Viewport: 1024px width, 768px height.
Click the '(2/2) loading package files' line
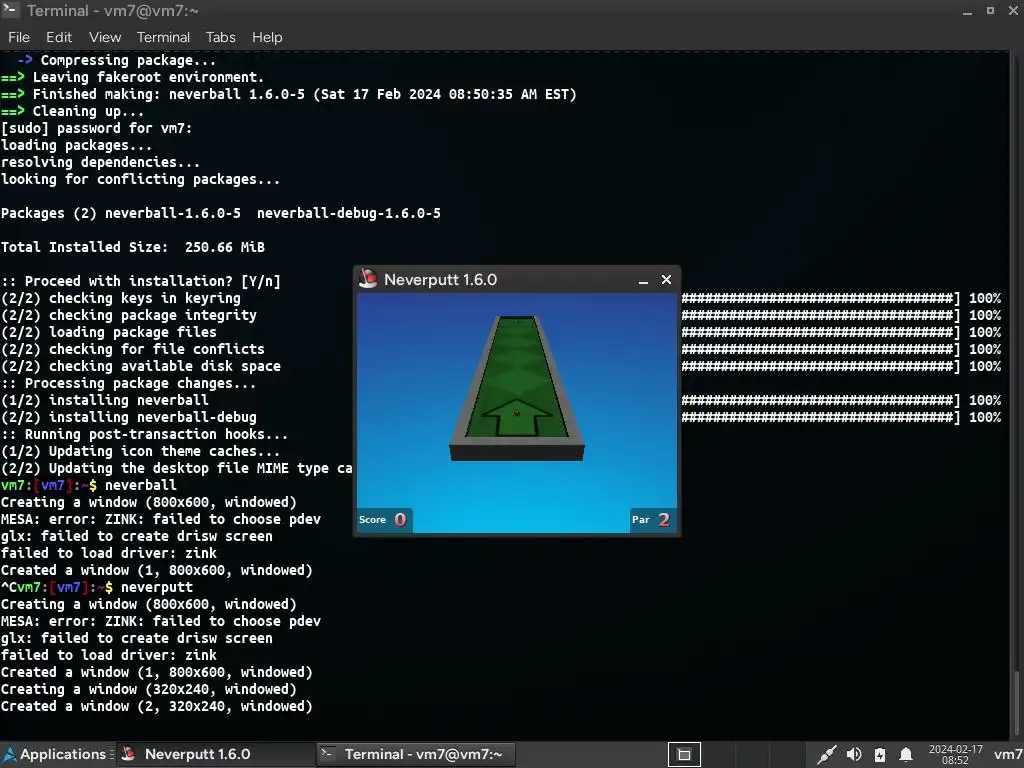[x=108, y=332]
